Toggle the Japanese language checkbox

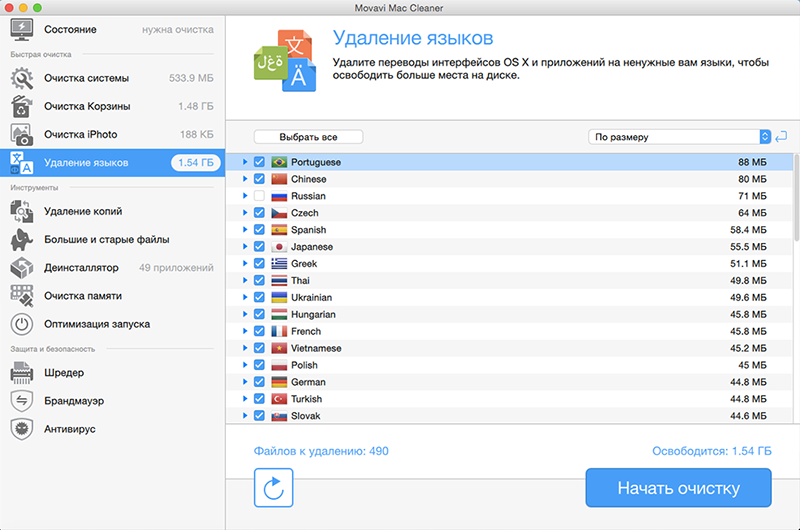259,247
